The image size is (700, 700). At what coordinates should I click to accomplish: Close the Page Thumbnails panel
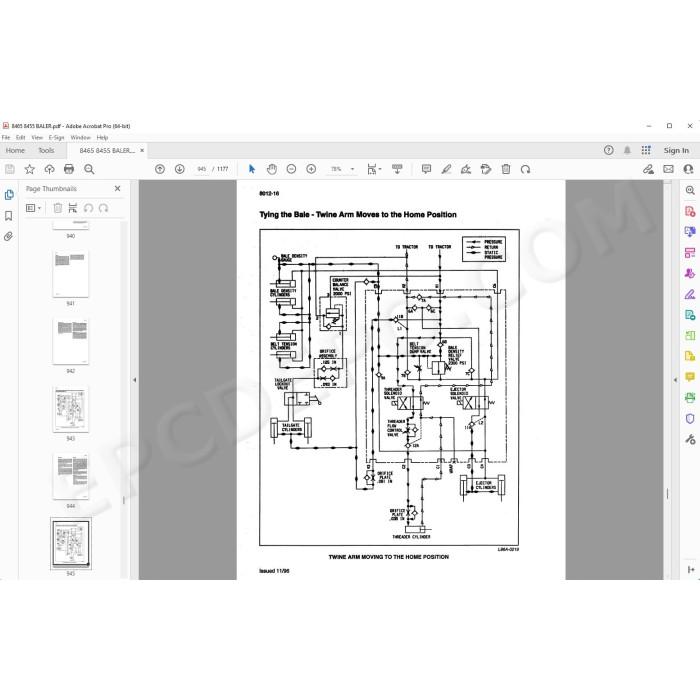(x=117, y=188)
